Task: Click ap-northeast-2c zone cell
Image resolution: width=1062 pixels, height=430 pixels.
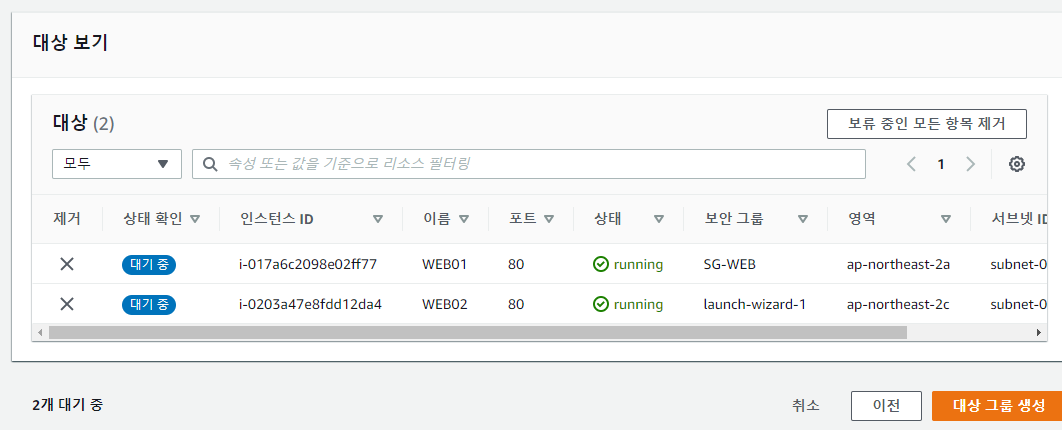Action: click(x=898, y=304)
